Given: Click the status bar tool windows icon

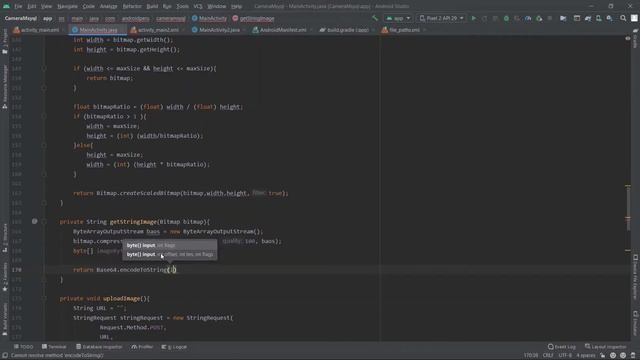Looking at the screenshot, I should 5,356.
